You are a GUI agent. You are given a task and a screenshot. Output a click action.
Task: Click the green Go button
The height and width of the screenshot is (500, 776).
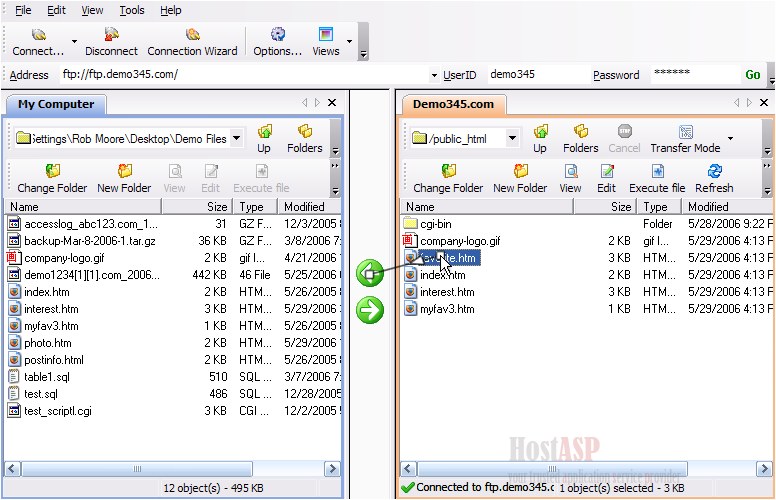point(753,75)
